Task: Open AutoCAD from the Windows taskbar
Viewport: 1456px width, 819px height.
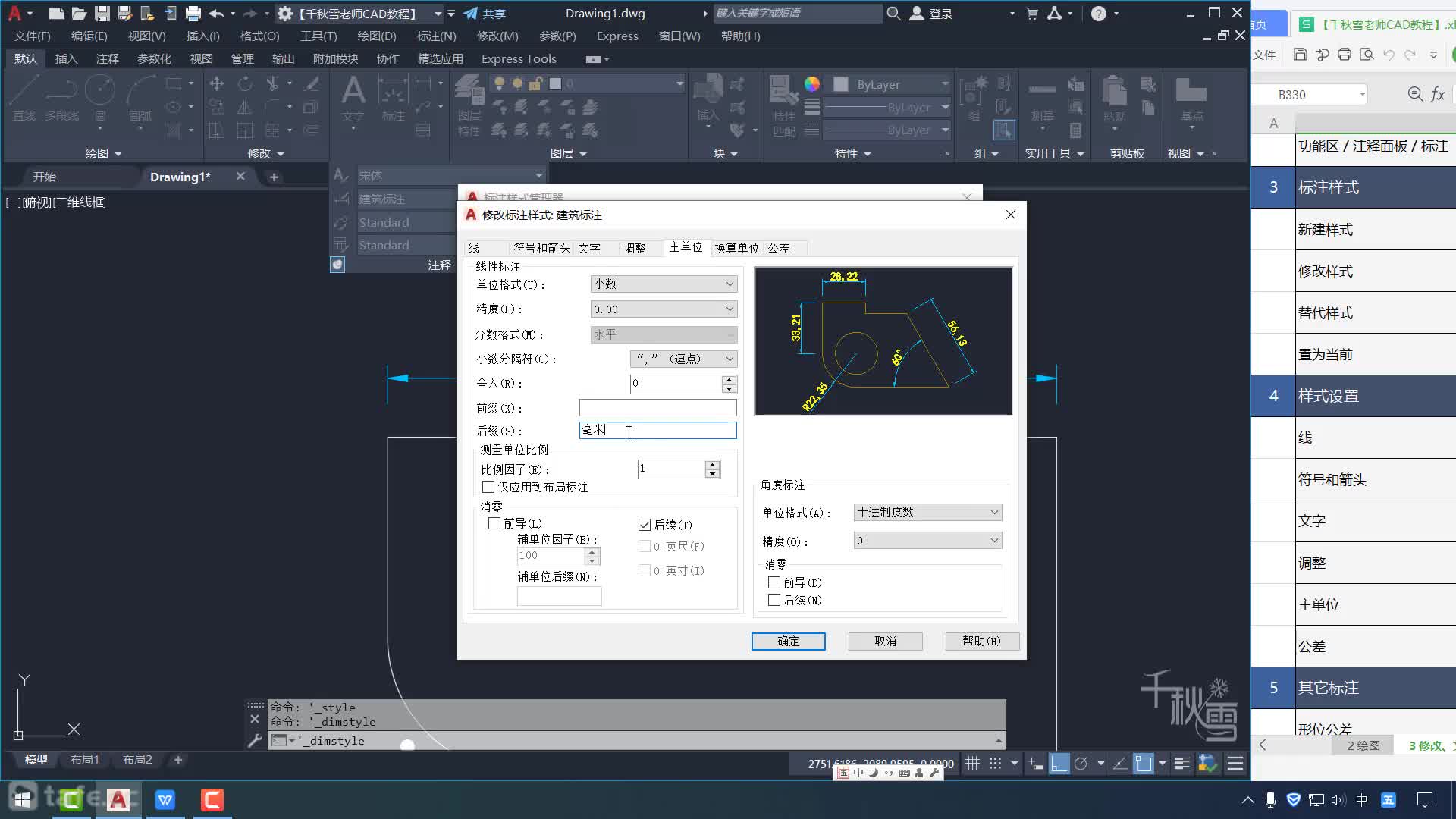Action: click(118, 799)
